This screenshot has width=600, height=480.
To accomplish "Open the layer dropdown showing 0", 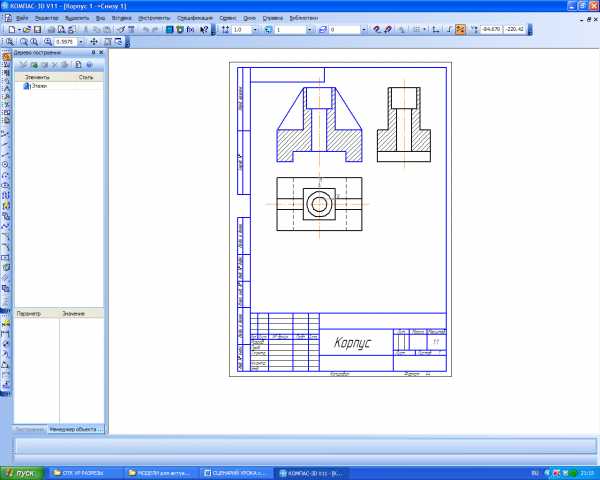I will [x=365, y=30].
